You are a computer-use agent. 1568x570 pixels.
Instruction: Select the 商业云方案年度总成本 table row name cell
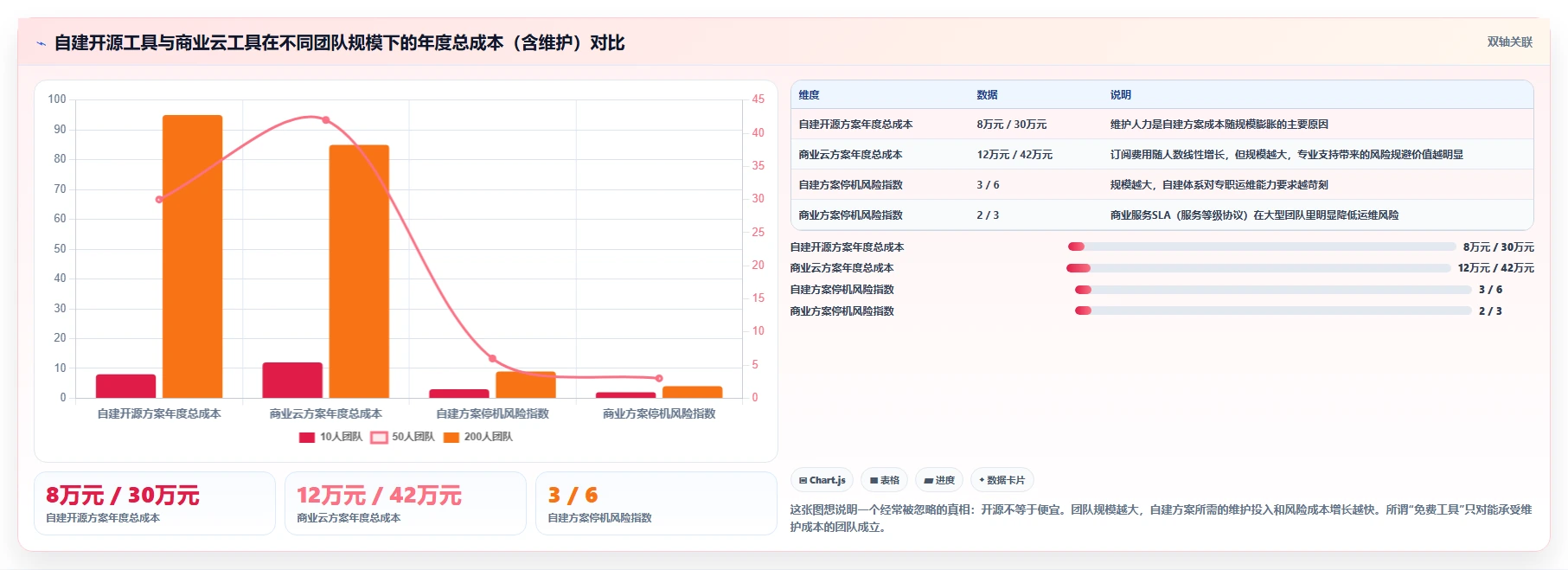[x=851, y=155]
